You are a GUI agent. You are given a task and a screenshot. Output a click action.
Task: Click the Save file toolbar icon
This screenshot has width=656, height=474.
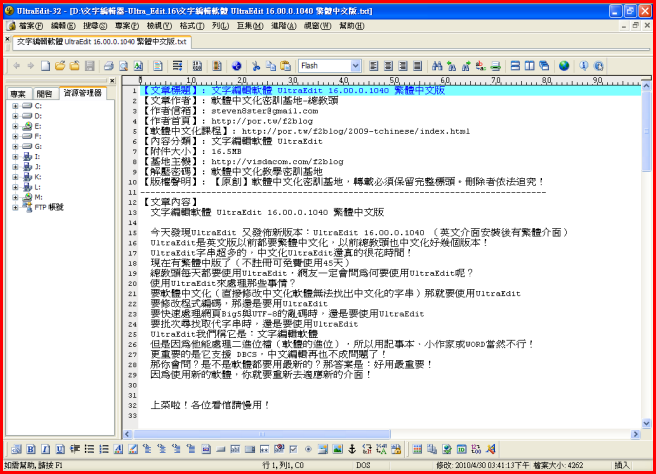[88, 66]
